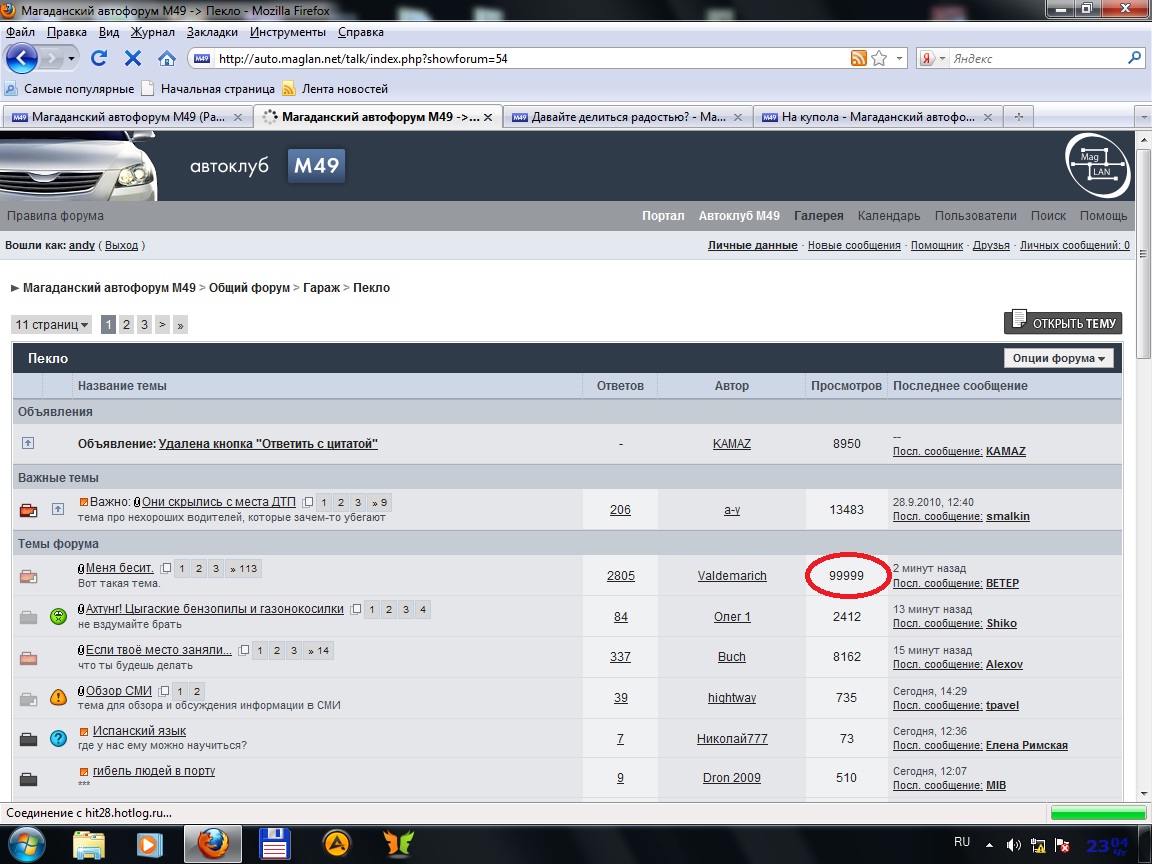Screen dimensions: 1152x864
Task: Open the 'Закладки' menu
Action: 212,32
